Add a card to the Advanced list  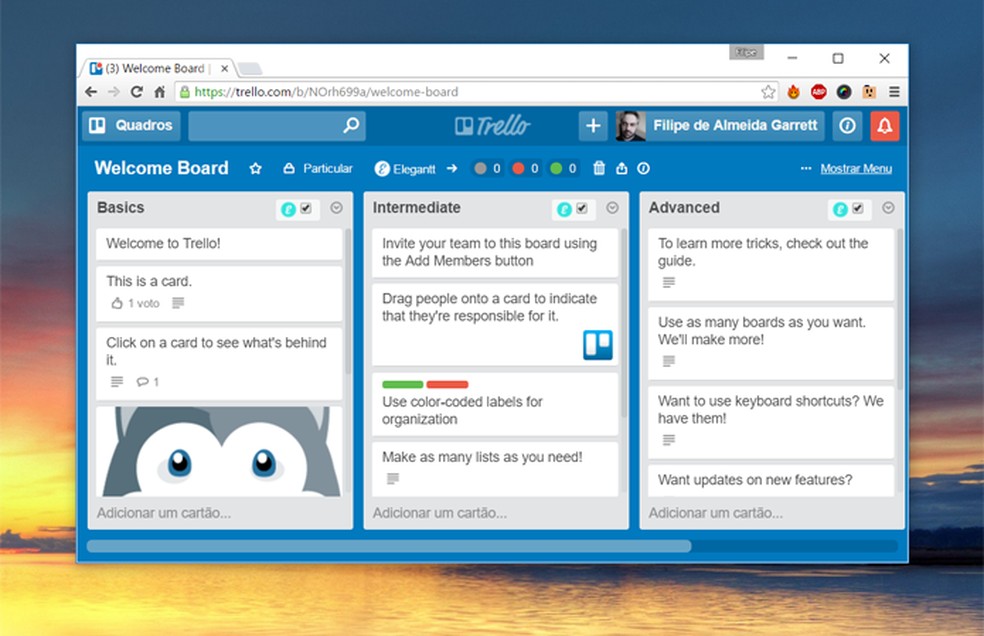715,513
